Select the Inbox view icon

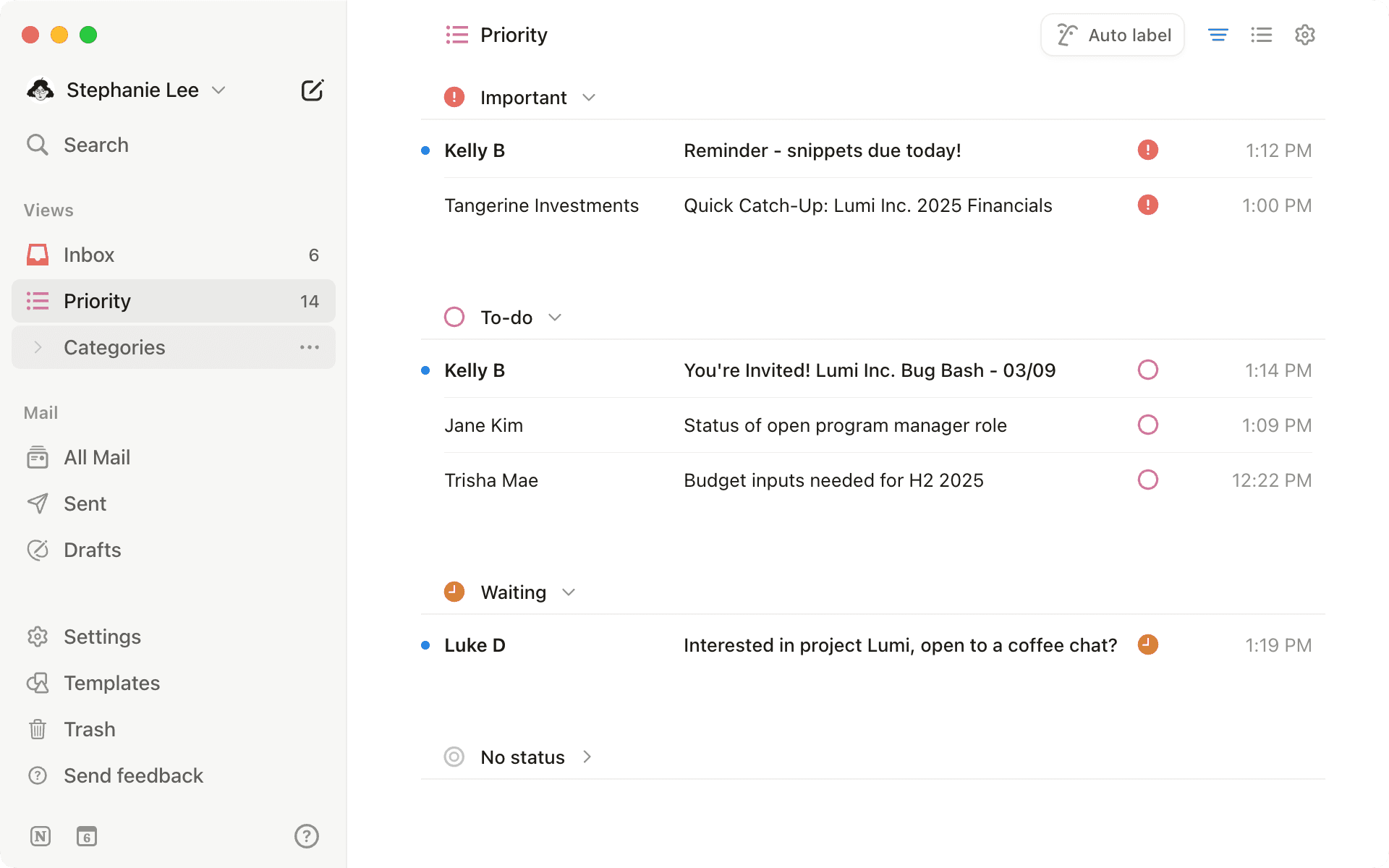38,255
